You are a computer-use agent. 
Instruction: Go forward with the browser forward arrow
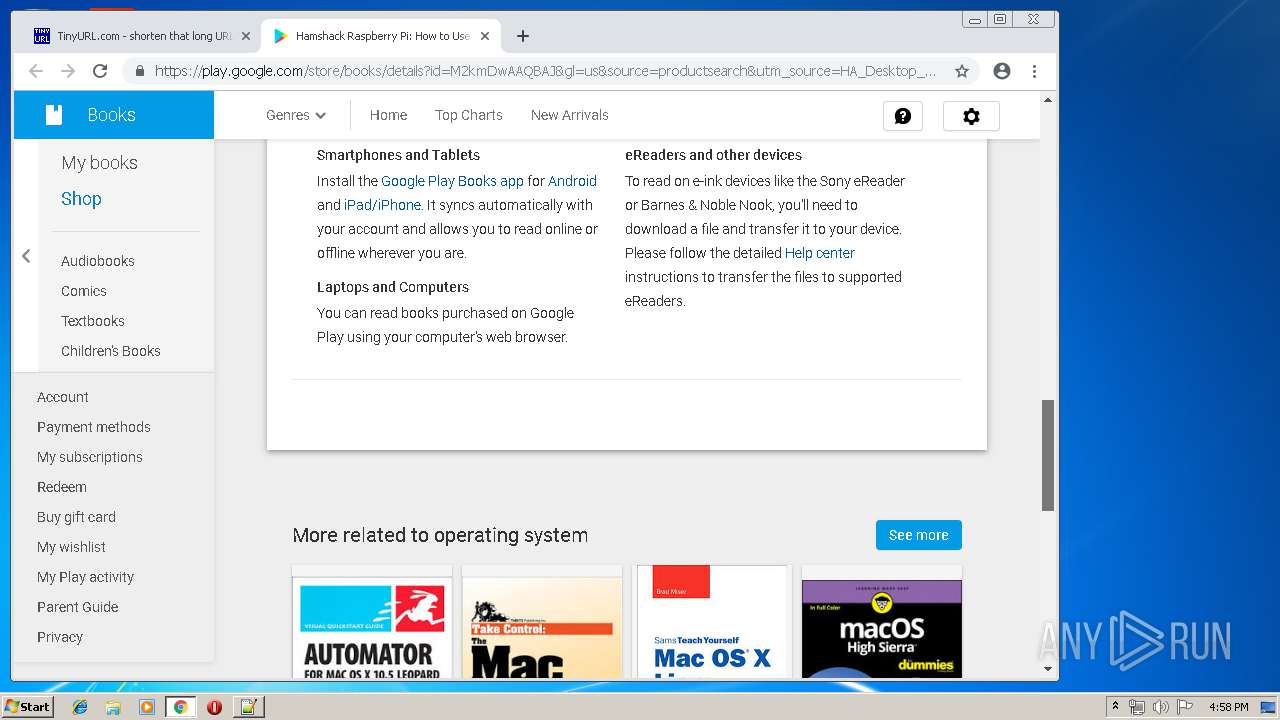tap(68, 71)
